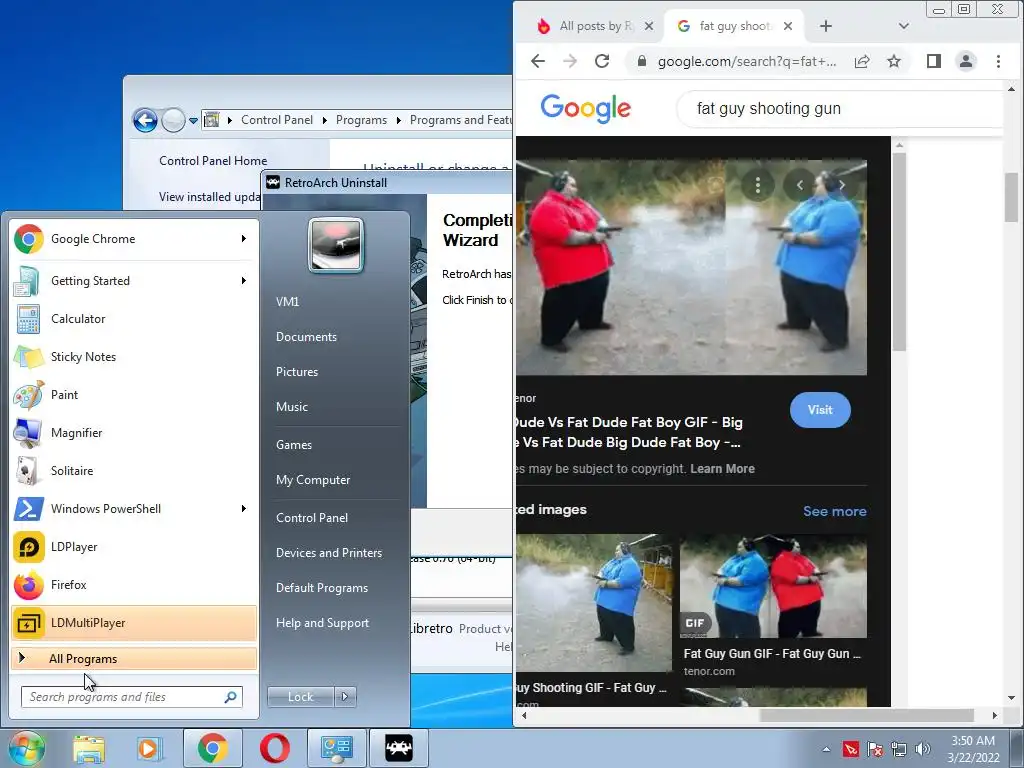
Task: Click the Visit button for image
Action: 820,410
